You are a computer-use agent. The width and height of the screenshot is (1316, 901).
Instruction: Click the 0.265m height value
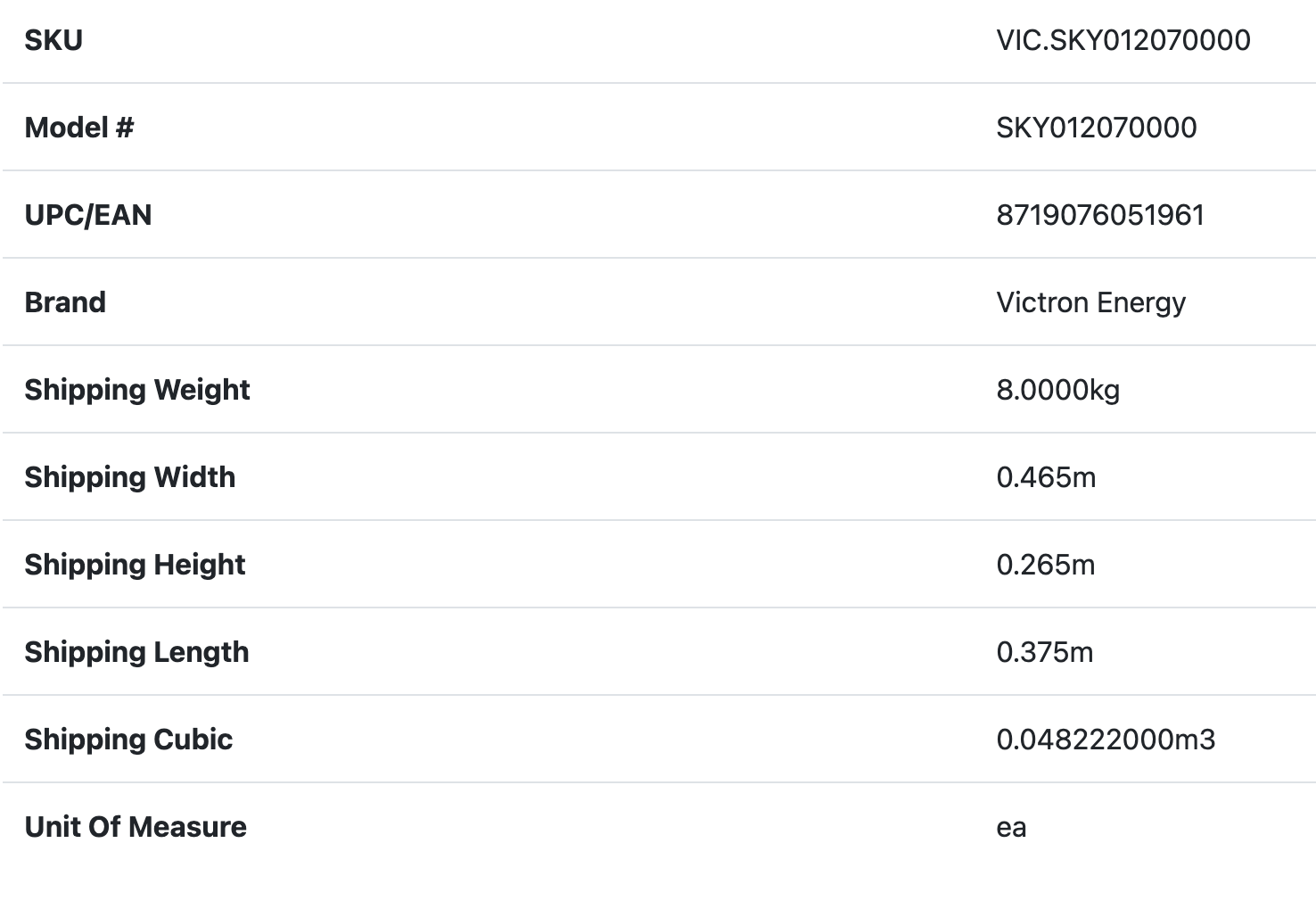(x=1045, y=565)
